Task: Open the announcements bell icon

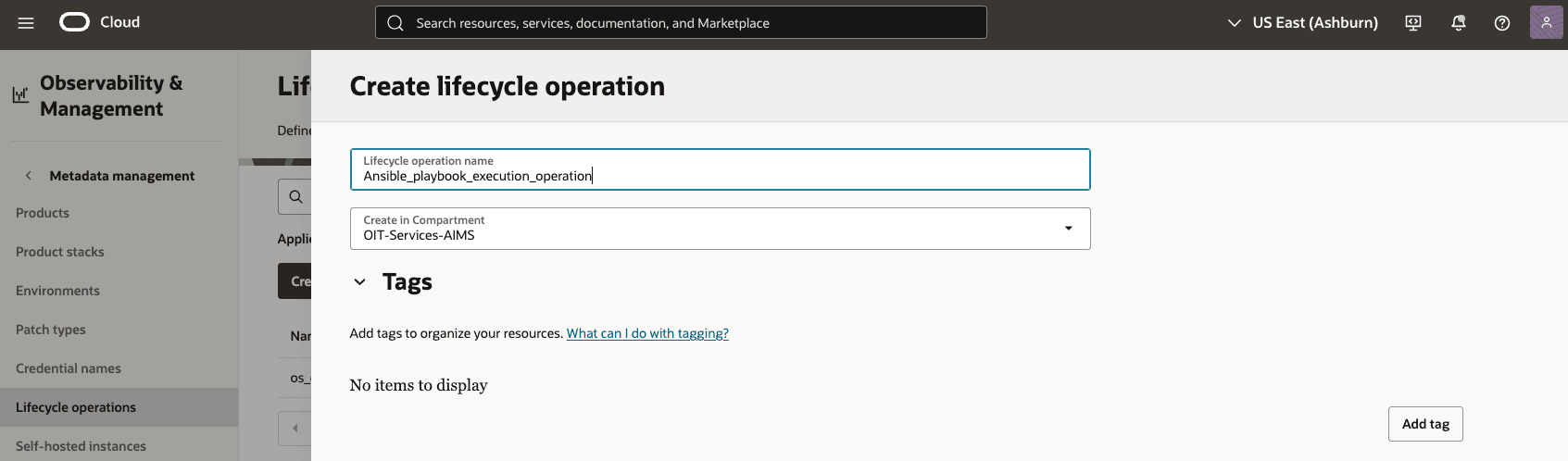Action: click(1458, 23)
